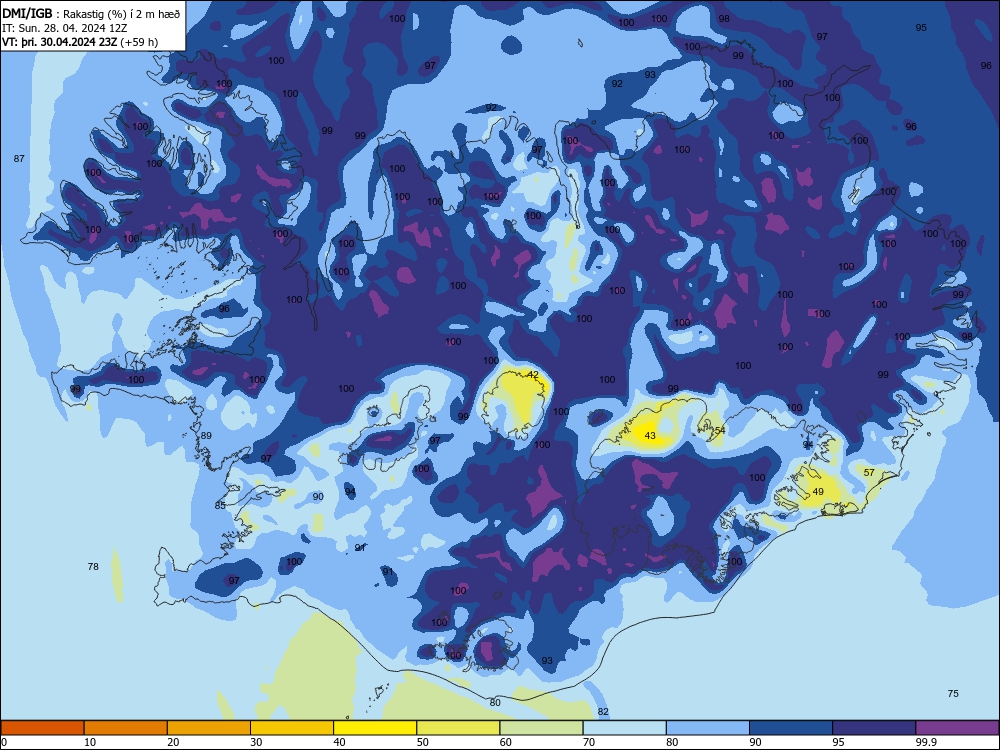Image resolution: width=1000 pixels, height=750 pixels.
Task: Click the humidity value '54' on the map
Action: (720, 430)
